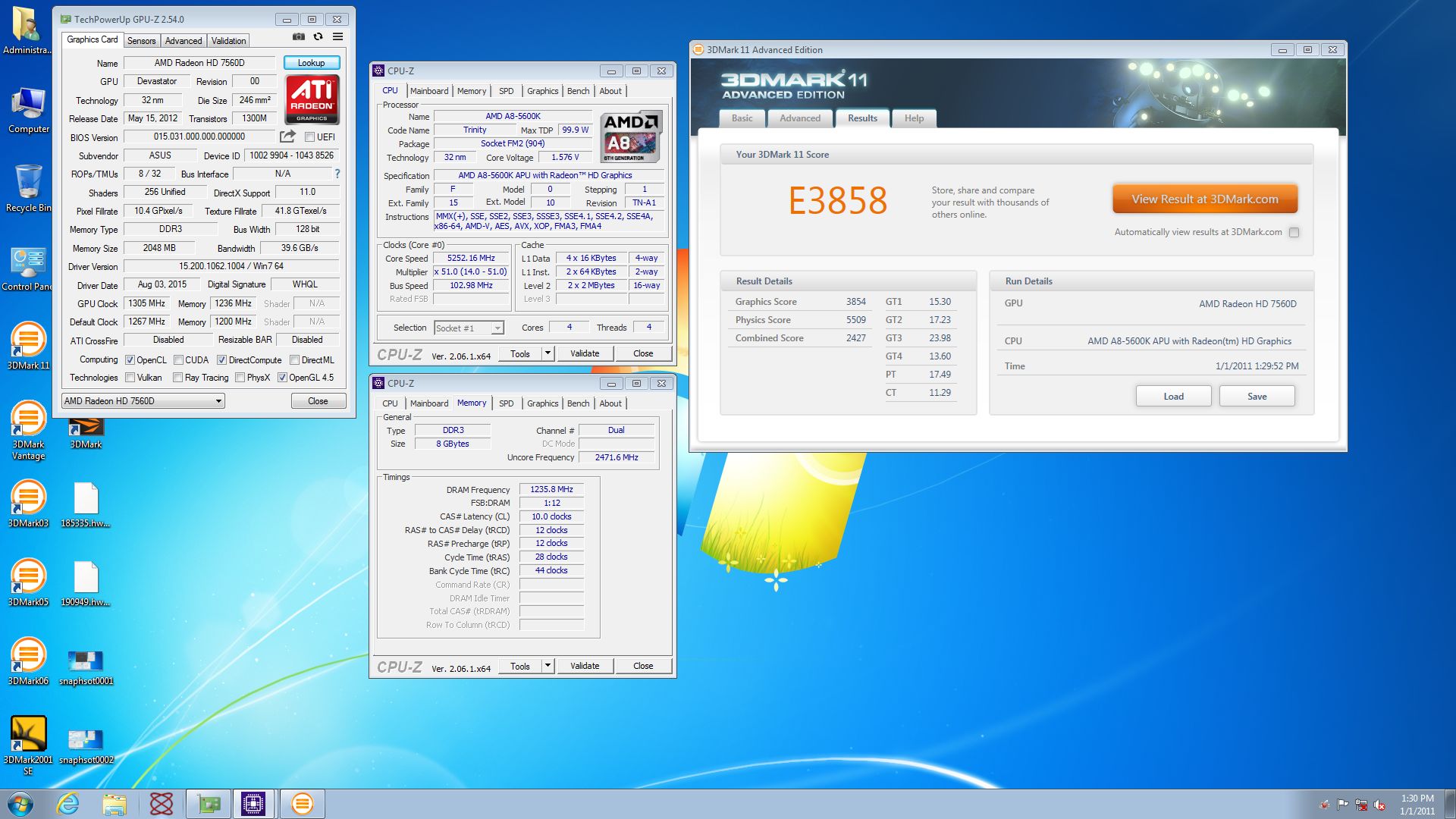Open the Control Panel desktop icon
The height and width of the screenshot is (819, 1456).
pos(27,268)
